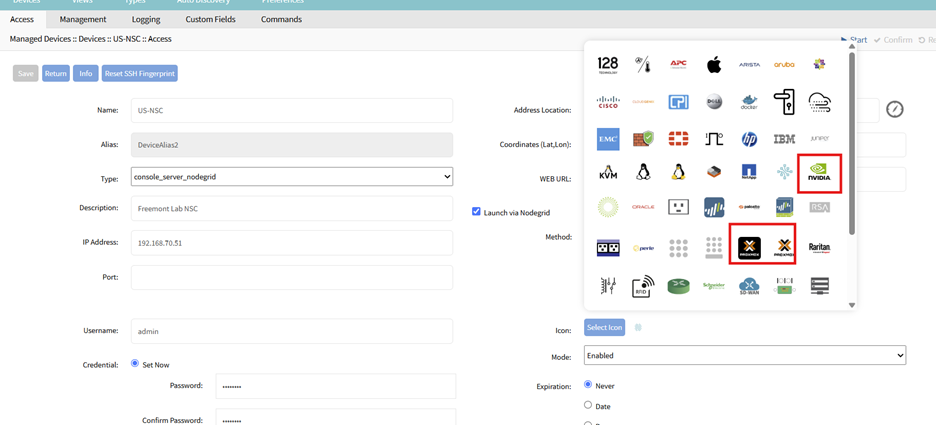This screenshot has height=425, width=936.
Task: Select the RFID tag icon
Action: [x=643, y=287]
